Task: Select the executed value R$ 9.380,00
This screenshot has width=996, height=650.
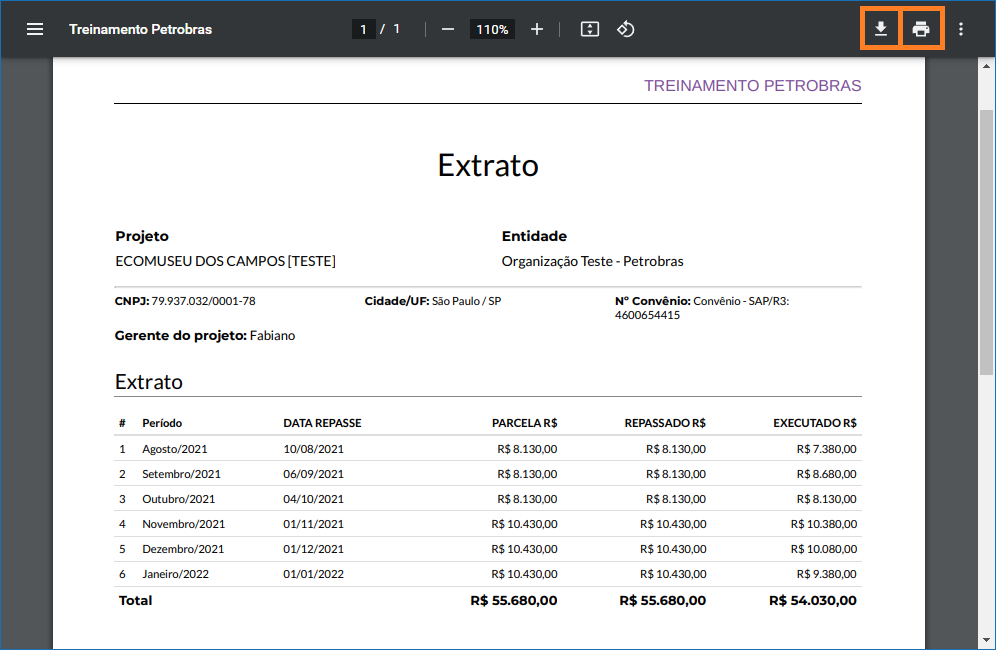Action: coord(826,574)
